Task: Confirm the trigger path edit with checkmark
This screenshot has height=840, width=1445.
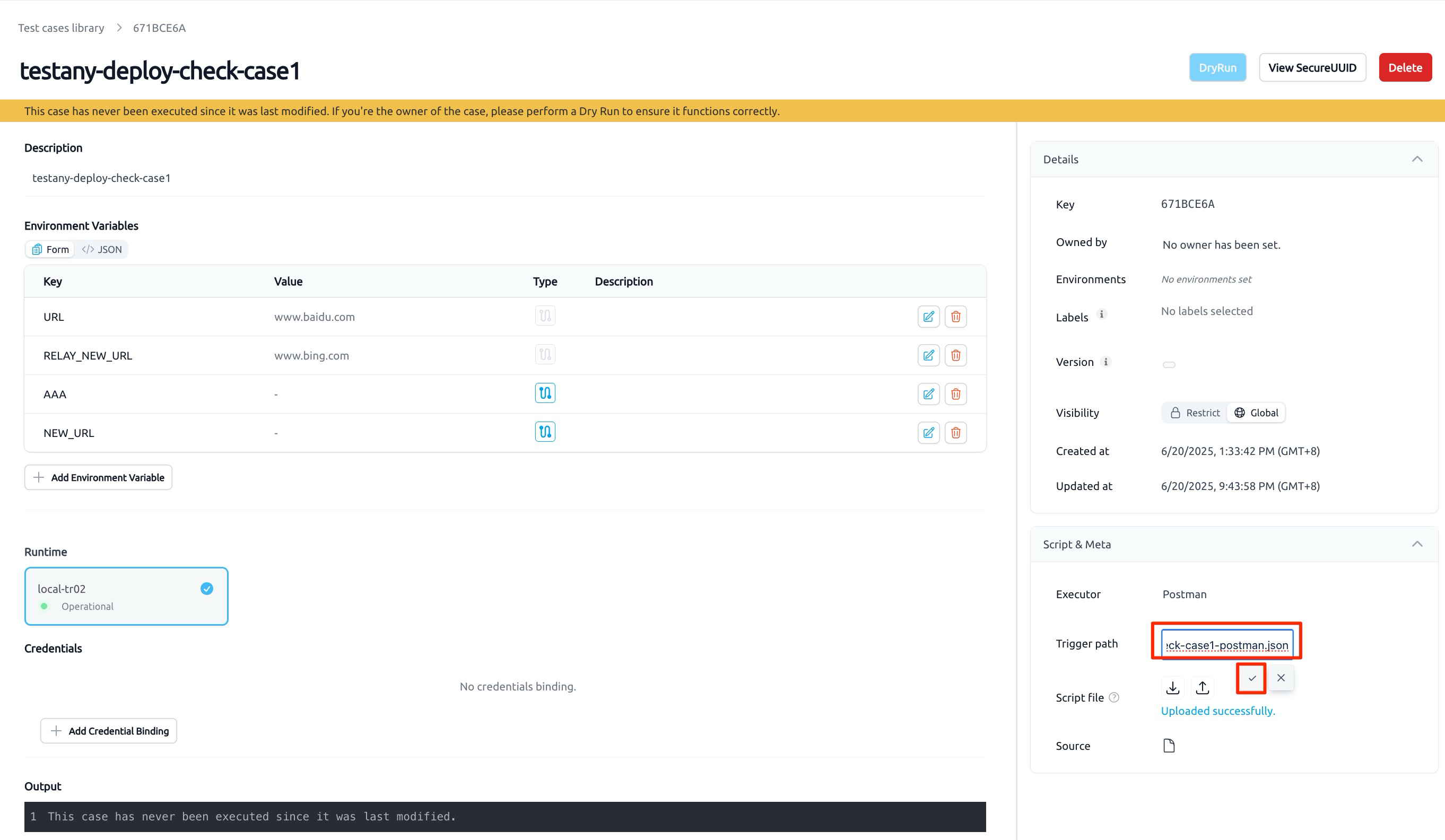Action: (1252, 678)
